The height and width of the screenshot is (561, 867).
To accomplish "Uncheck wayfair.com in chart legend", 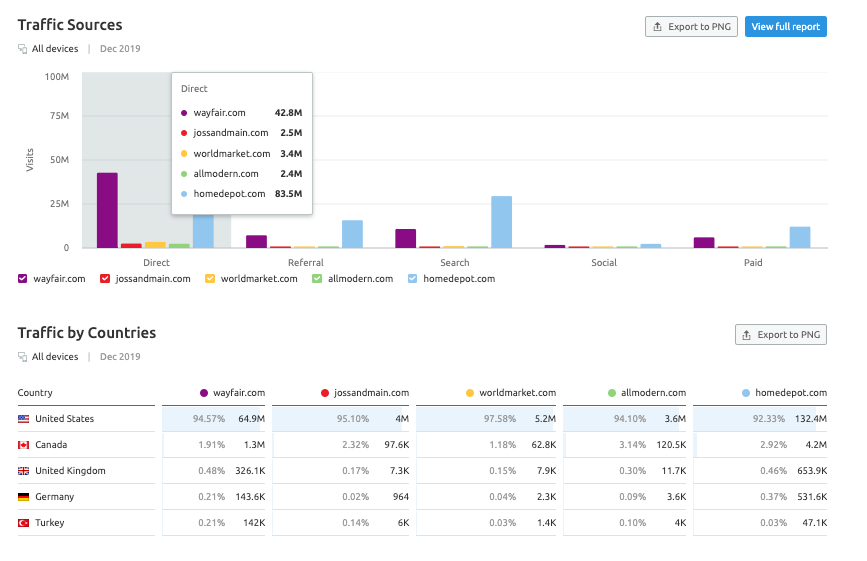I will [x=23, y=279].
